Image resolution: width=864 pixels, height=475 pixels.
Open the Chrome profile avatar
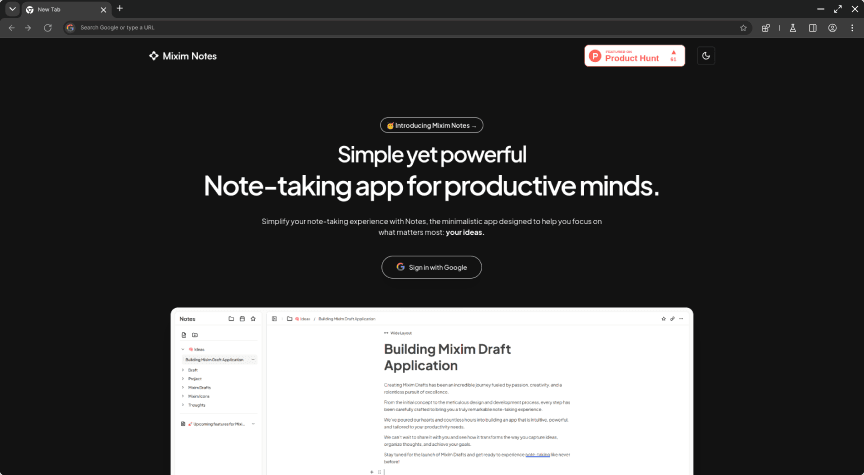(x=833, y=28)
